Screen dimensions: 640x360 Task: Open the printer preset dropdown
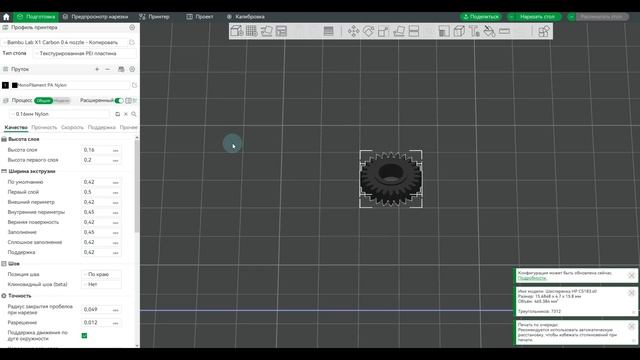click(64, 42)
